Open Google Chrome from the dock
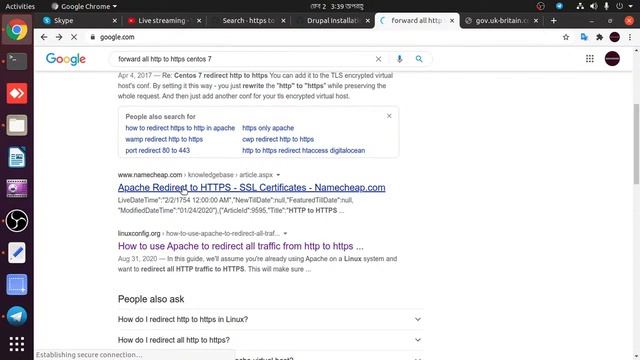Image resolution: width=640 pixels, height=360 pixels. click(17, 30)
